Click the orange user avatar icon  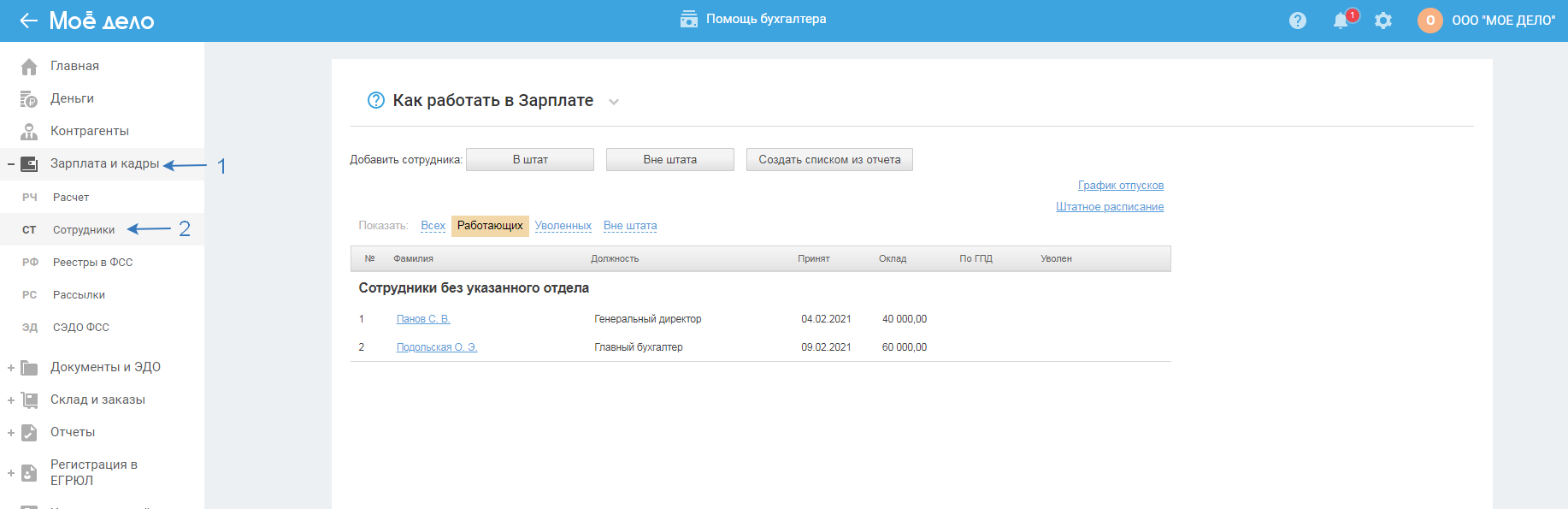(1429, 21)
